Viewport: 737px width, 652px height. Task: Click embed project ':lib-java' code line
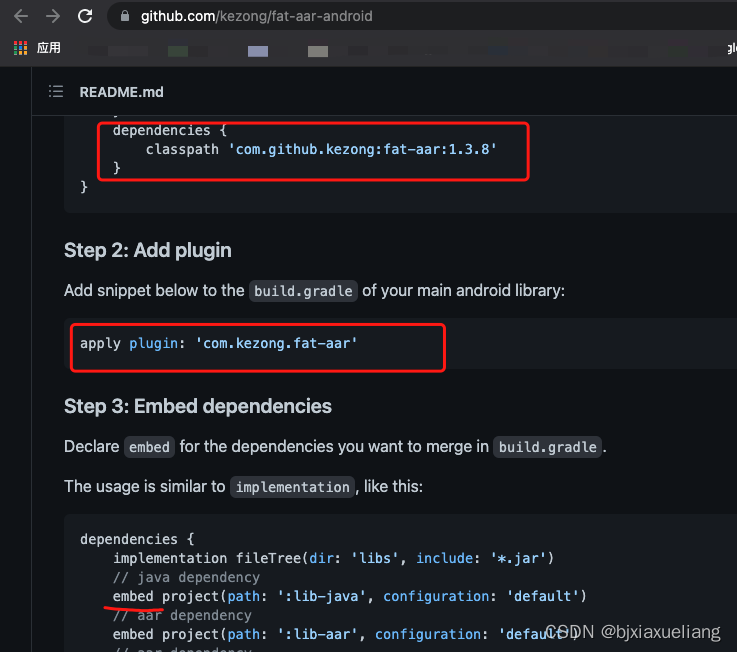click(350, 597)
